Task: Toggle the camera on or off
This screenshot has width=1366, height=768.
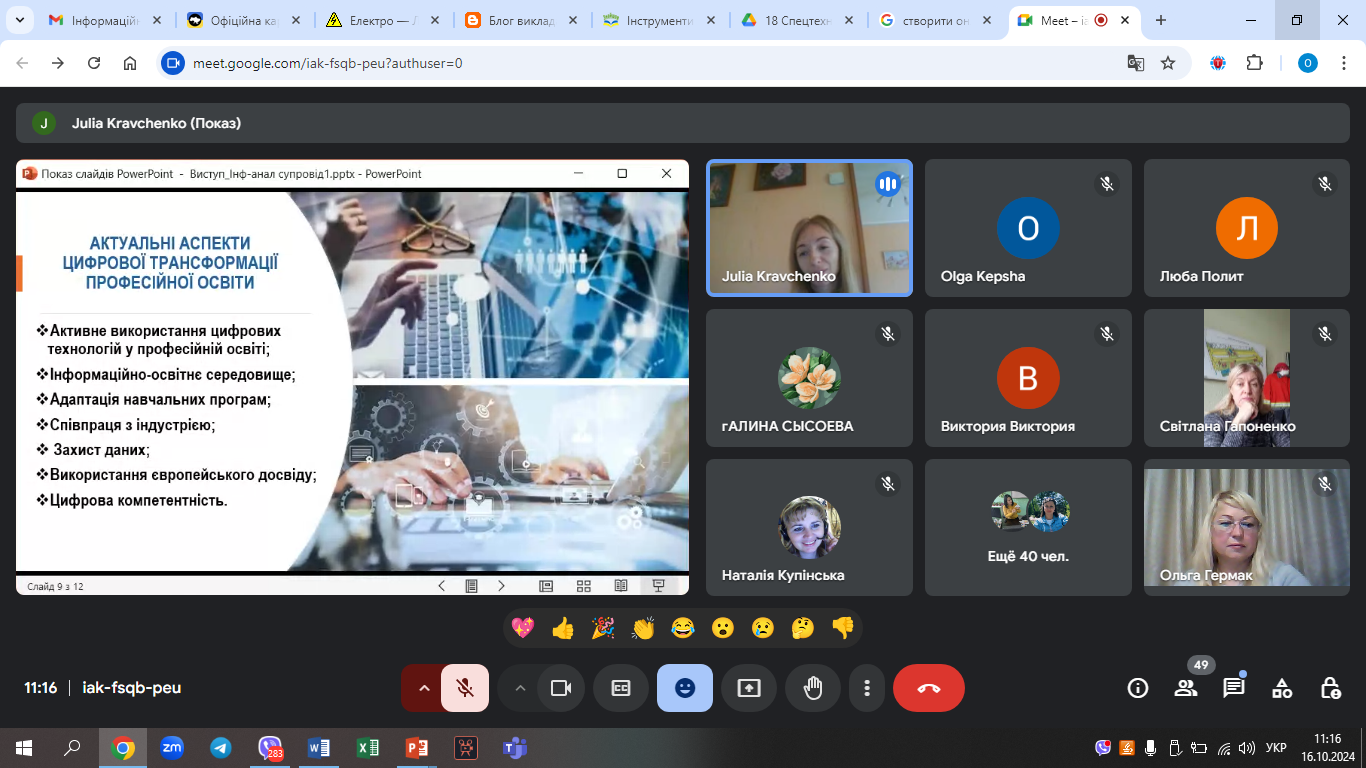Action: click(x=561, y=688)
